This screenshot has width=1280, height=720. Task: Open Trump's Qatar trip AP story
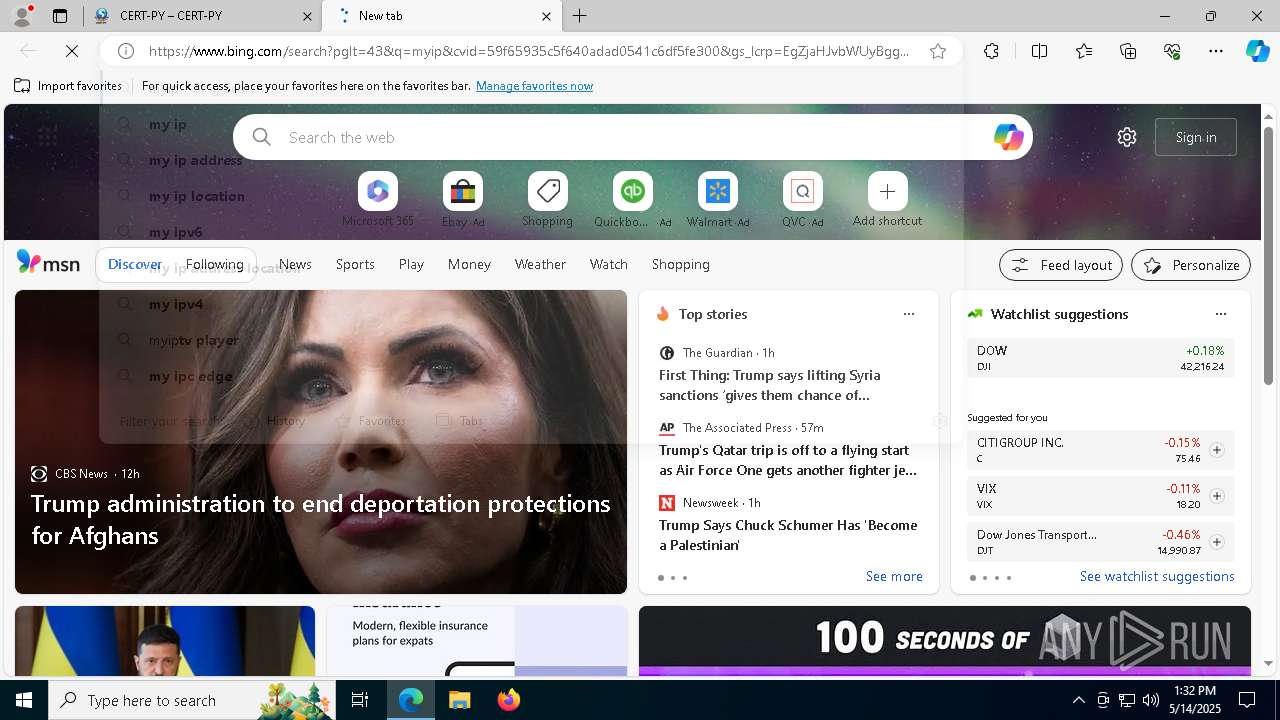[x=788, y=460]
